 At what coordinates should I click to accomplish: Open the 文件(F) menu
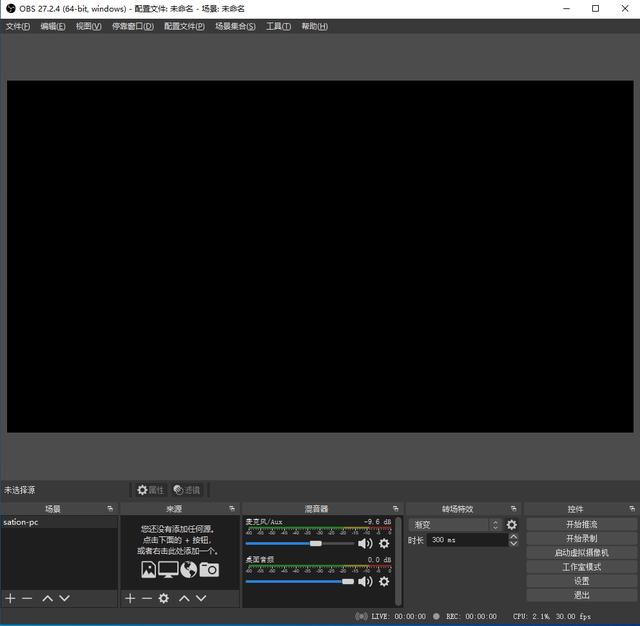[x=18, y=26]
